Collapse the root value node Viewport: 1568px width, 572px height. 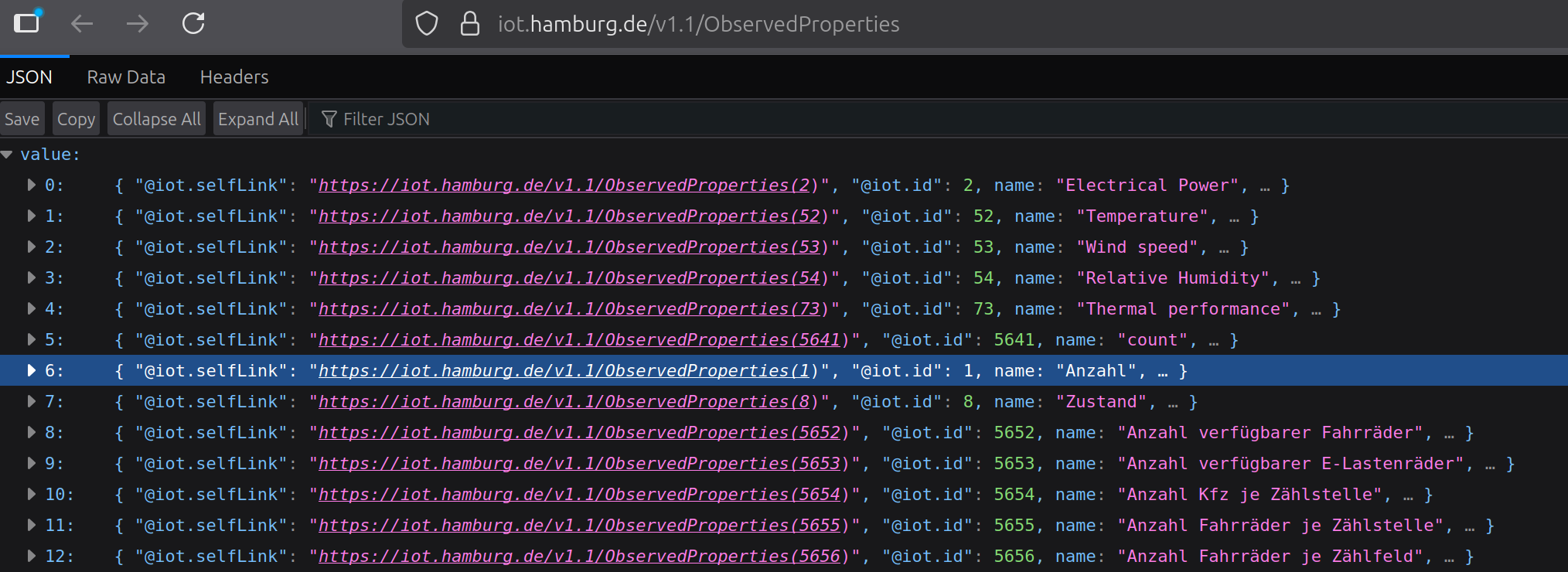(7, 155)
